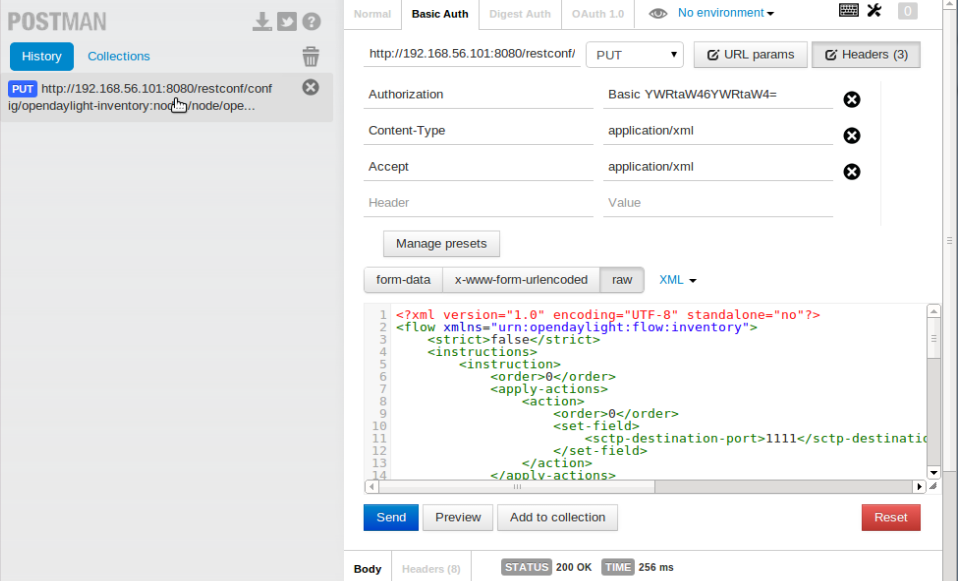958x581 pixels.
Task: Select the History tab
Action: click(42, 56)
